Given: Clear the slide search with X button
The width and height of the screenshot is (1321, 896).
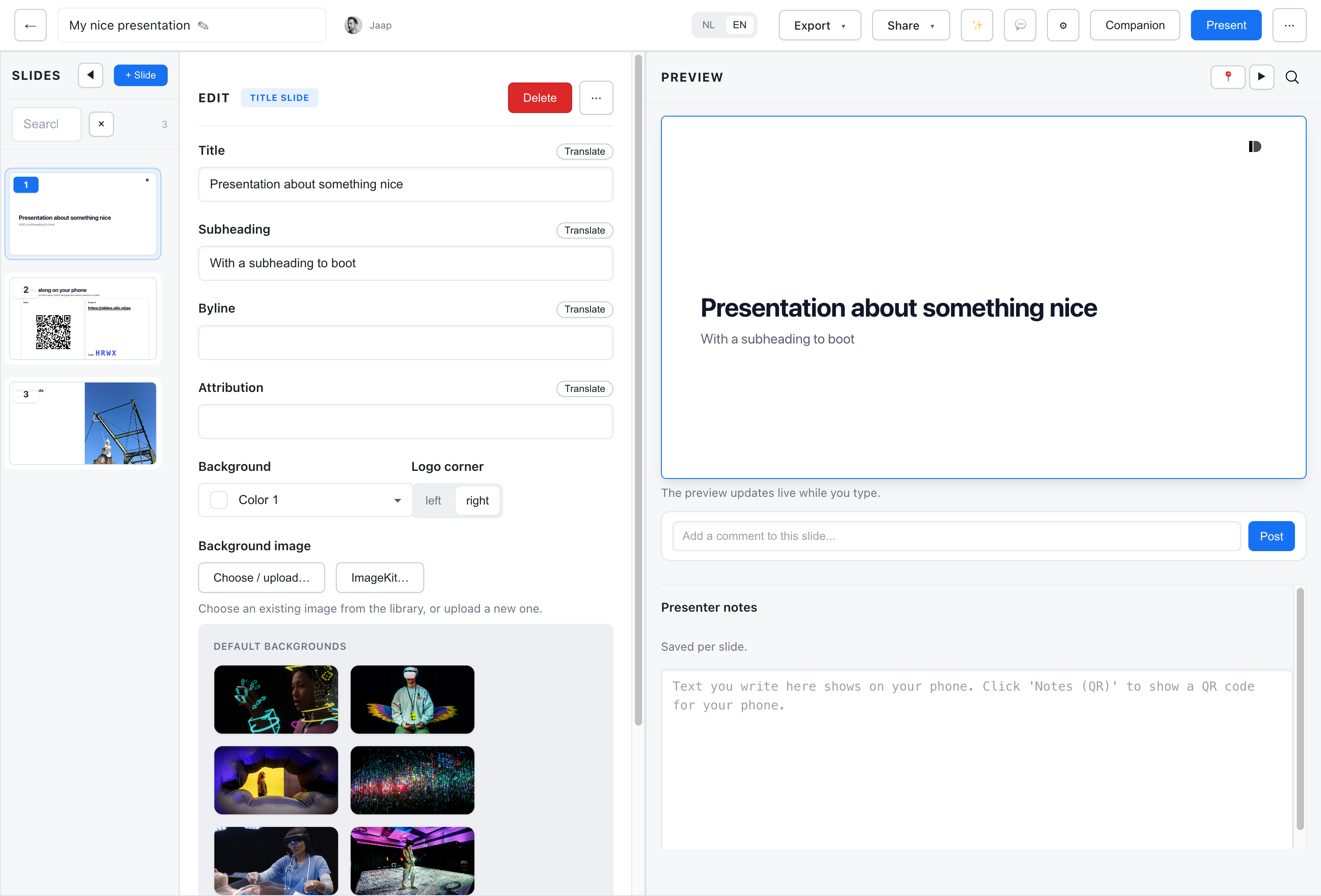Looking at the screenshot, I should 101,124.
